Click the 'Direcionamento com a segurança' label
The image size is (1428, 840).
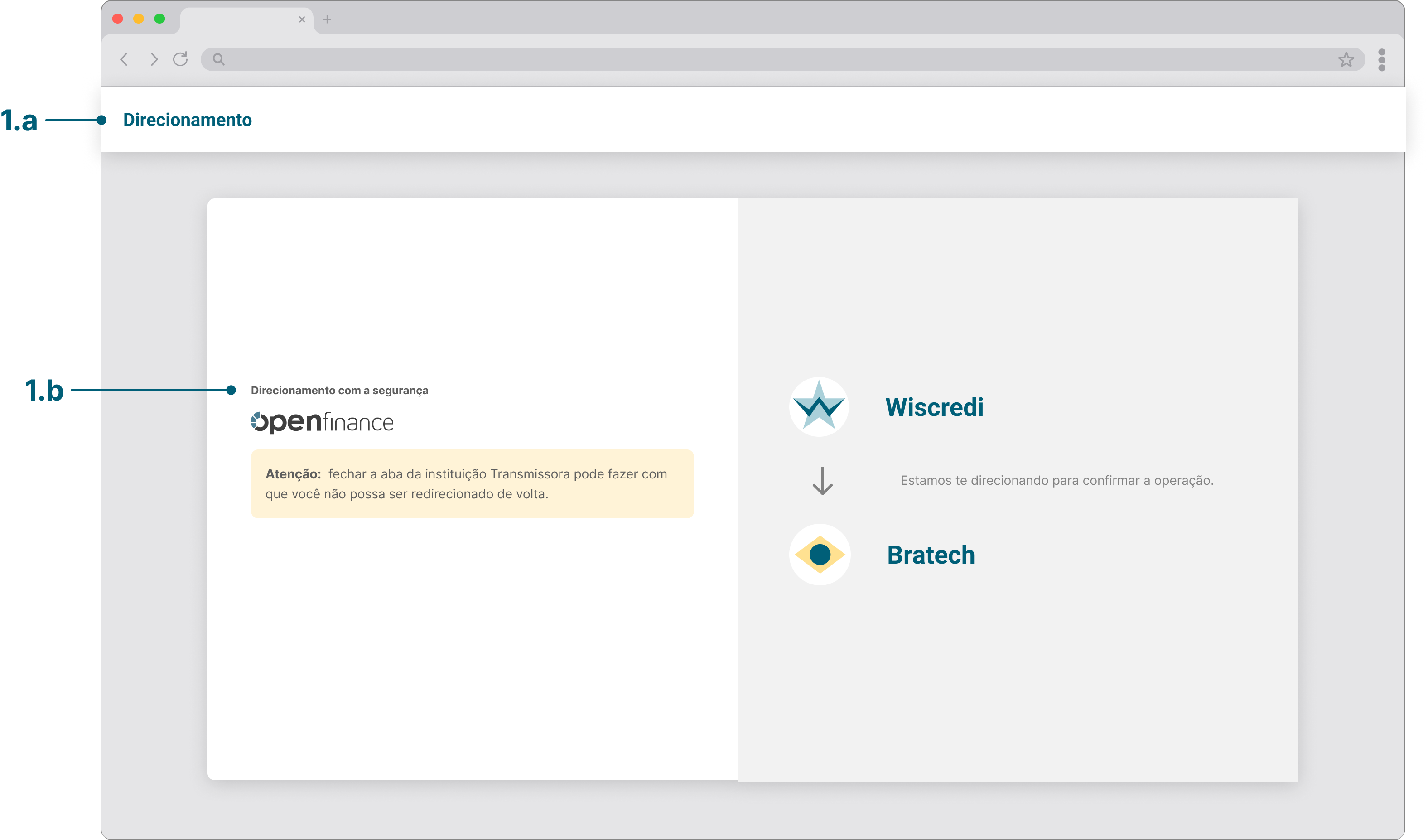[339, 391]
